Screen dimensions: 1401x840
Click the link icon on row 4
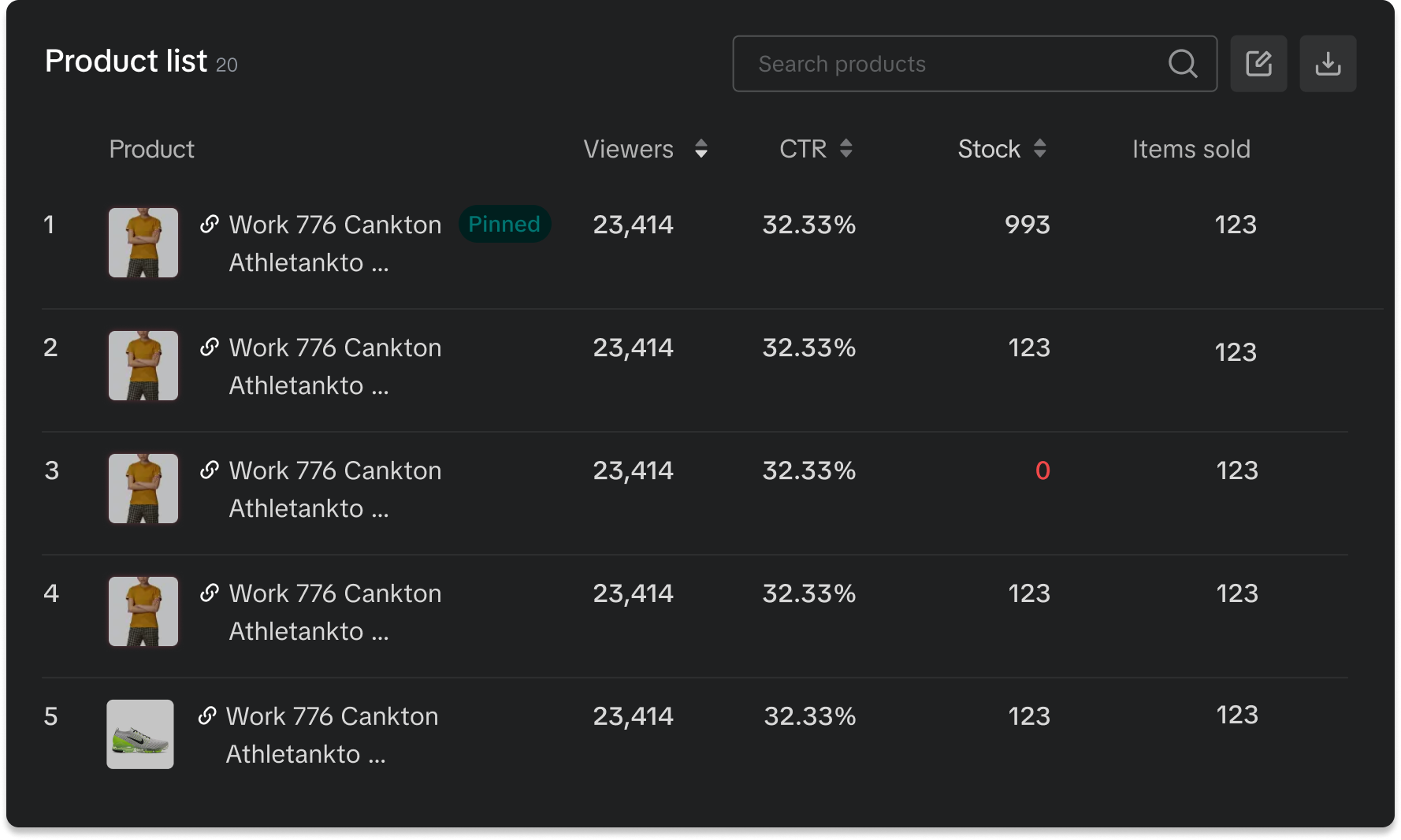209,593
